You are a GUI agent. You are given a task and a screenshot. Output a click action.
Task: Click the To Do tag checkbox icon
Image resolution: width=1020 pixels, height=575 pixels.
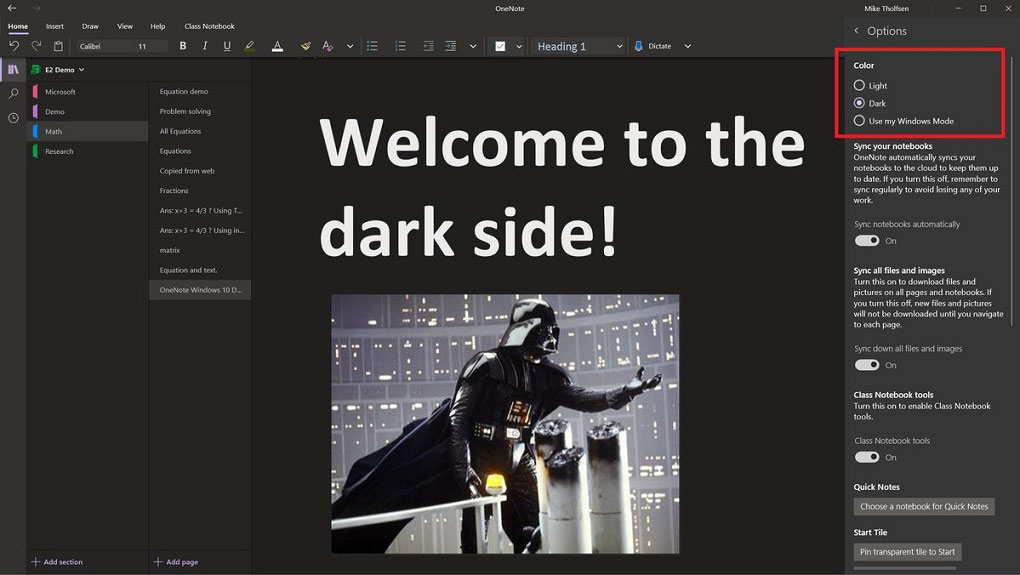click(500, 46)
